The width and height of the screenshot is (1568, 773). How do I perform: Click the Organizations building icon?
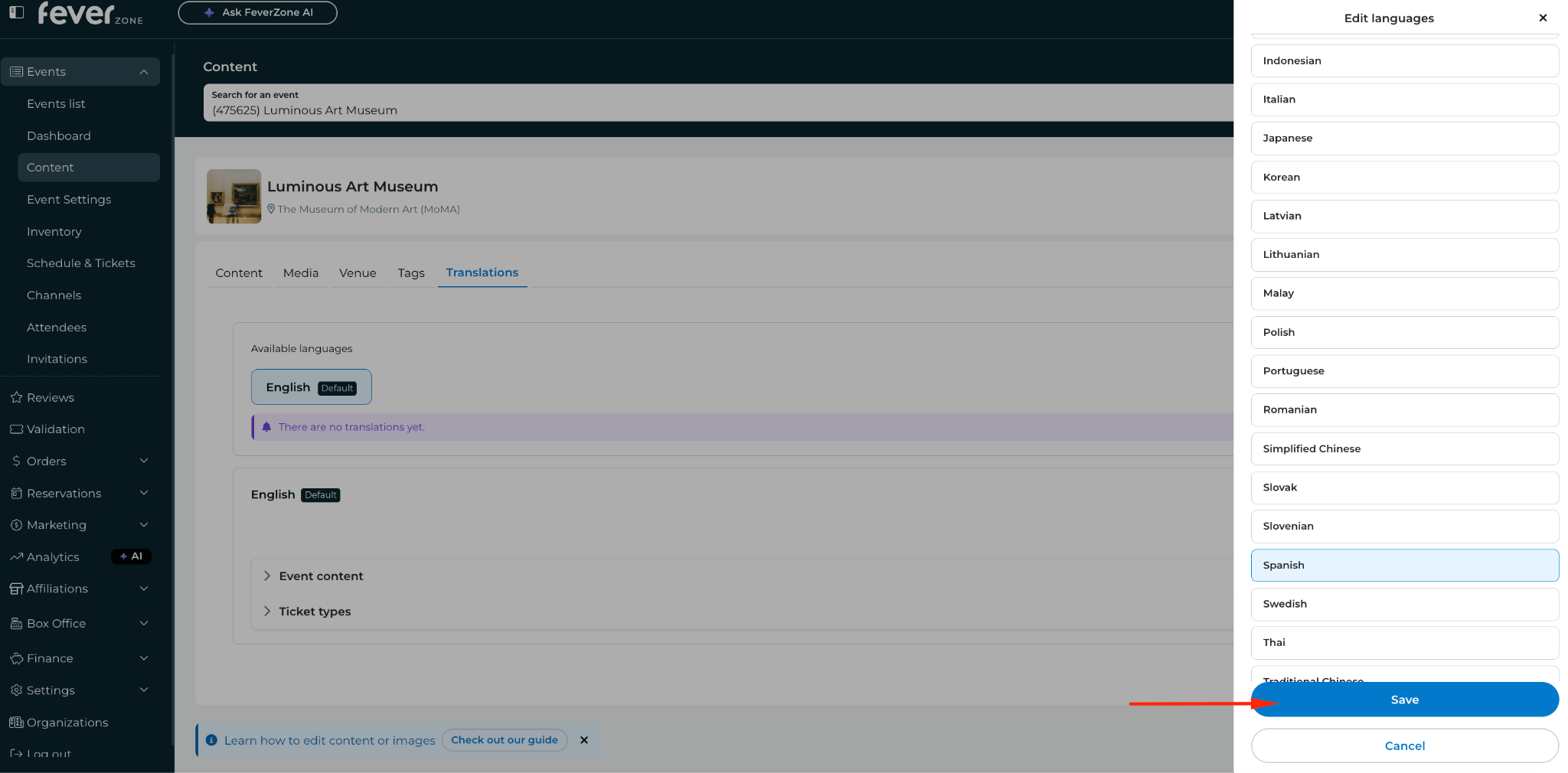click(16, 722)
